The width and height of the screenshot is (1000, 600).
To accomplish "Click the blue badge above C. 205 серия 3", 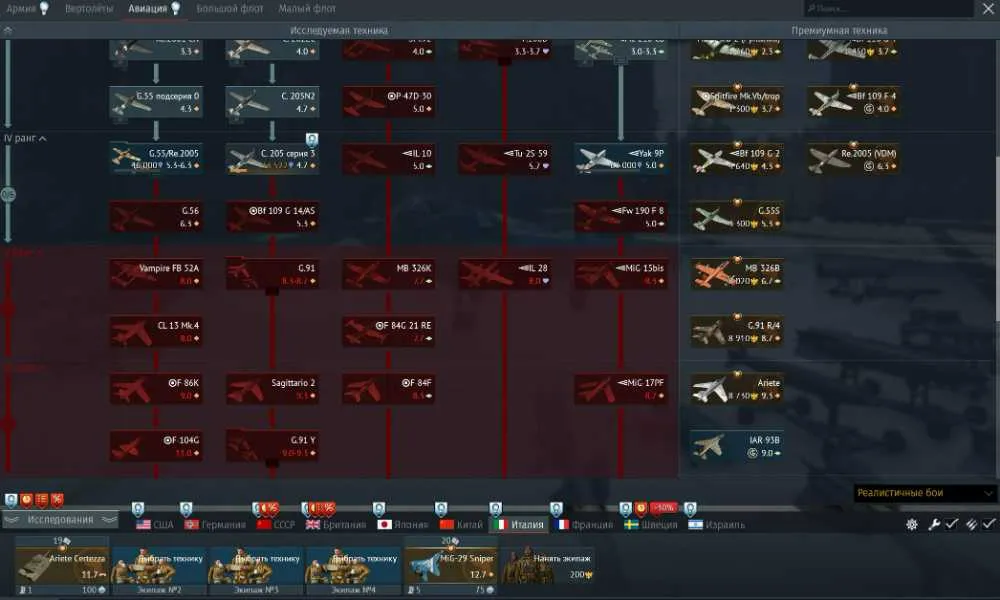I will coord(311,139).
